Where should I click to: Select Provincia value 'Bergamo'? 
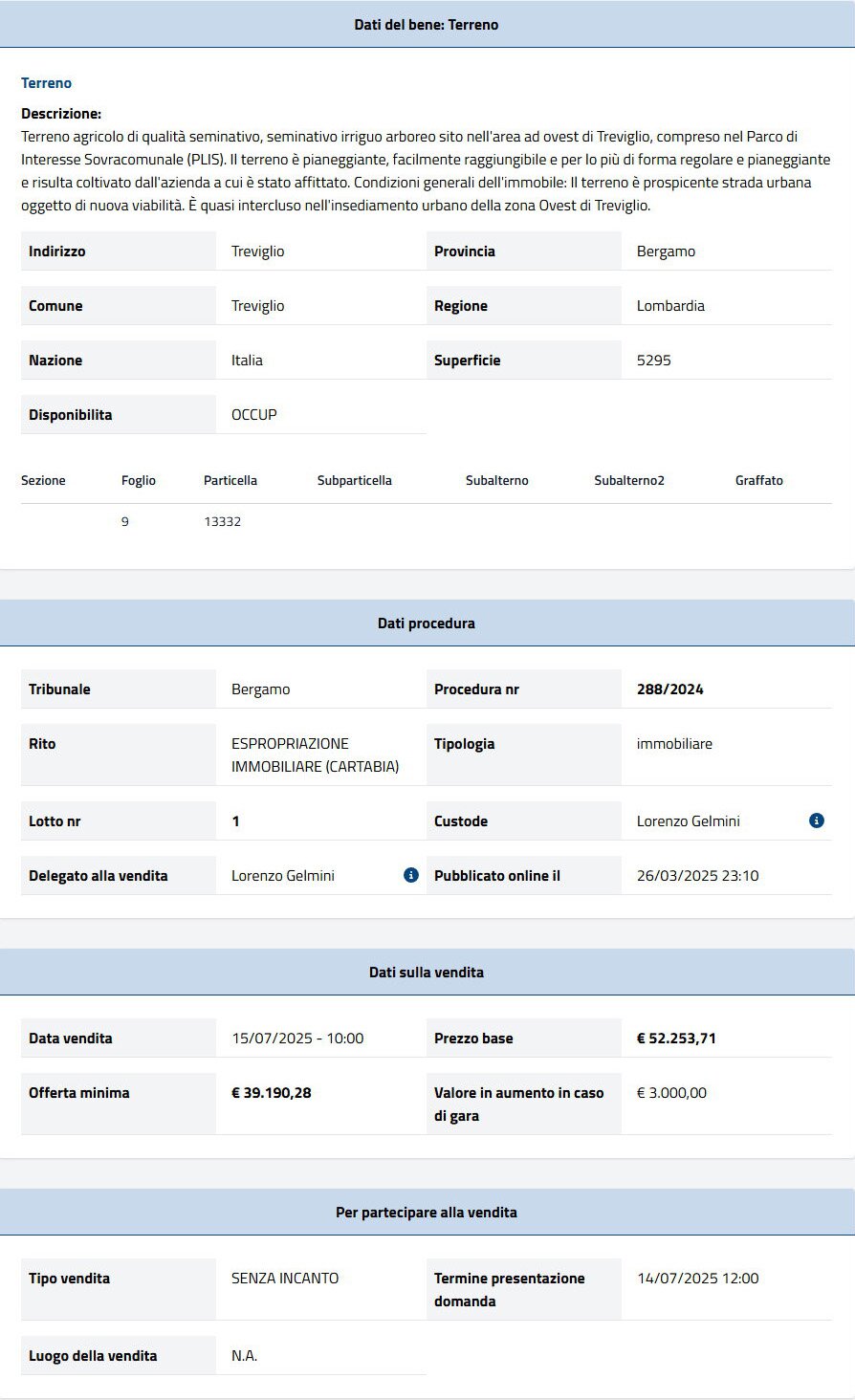point(666,252)
